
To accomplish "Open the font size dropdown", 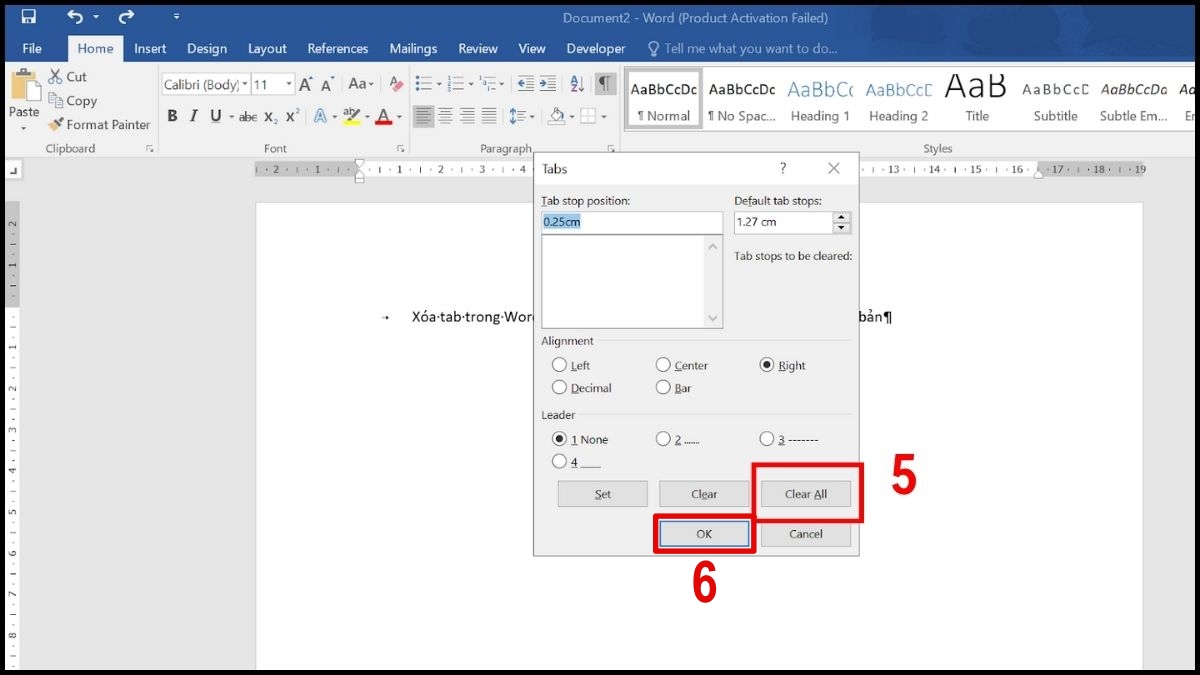I will click(287, 84).
